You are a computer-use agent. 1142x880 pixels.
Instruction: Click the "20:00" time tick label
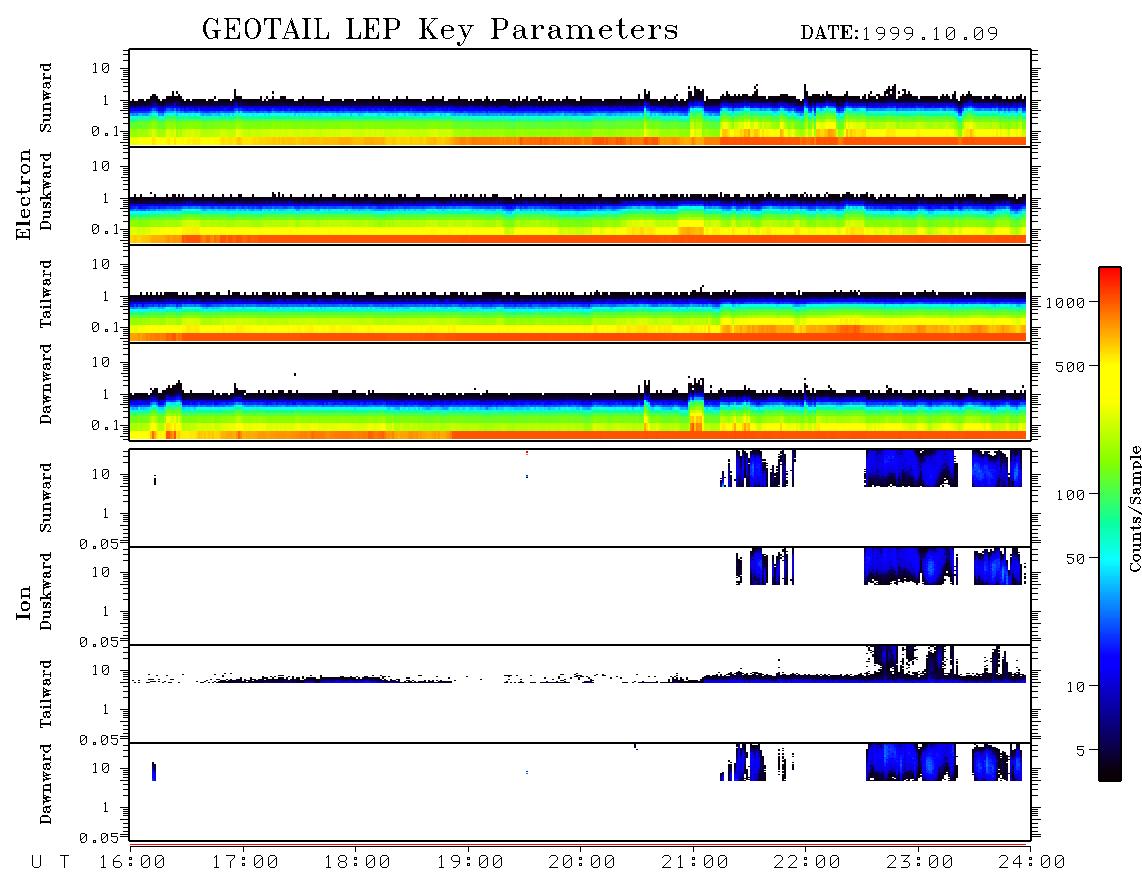582,863
